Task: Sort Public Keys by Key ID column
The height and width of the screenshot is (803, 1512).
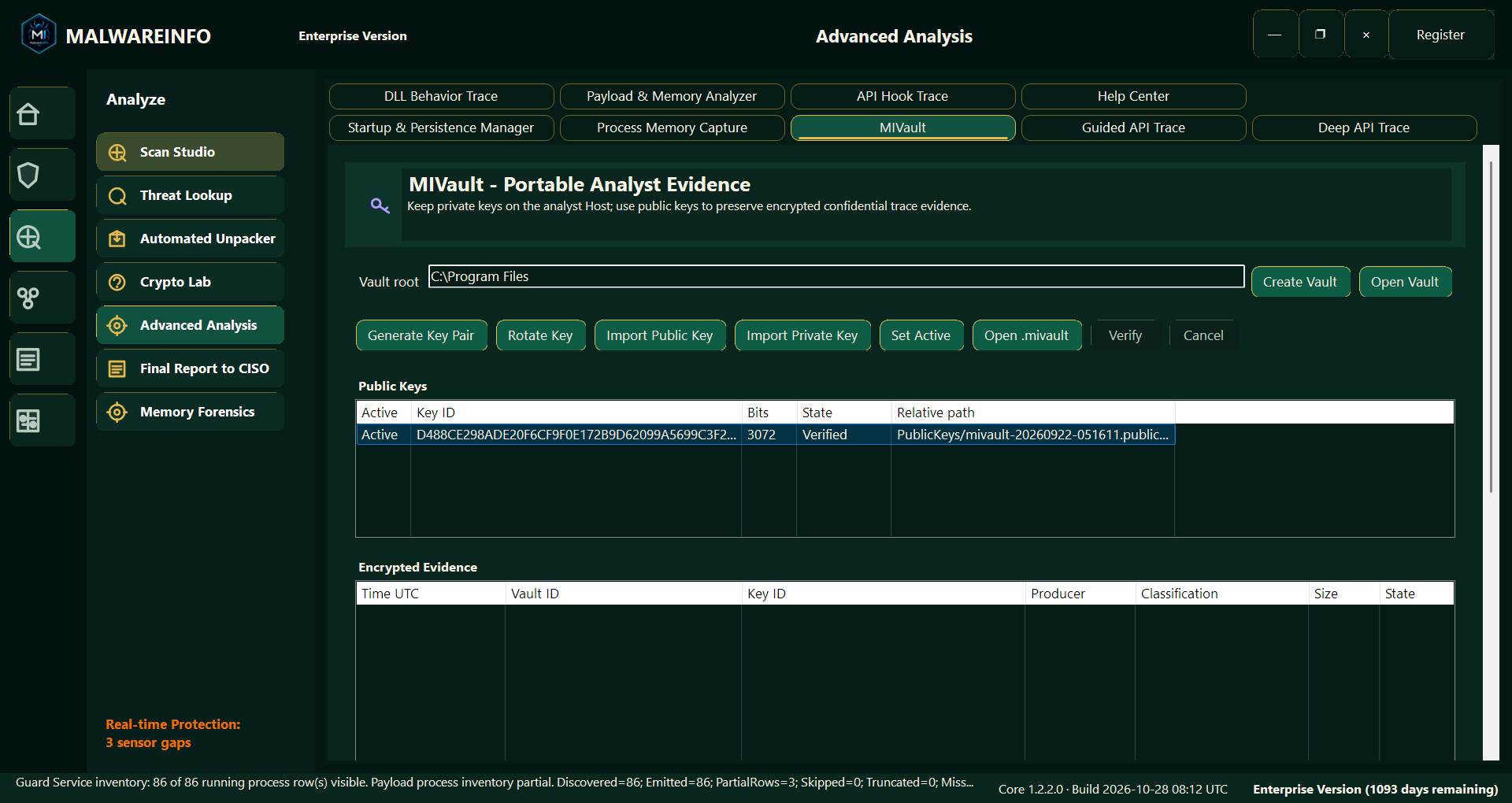Action: pyautogui.click(x=576, y=413)
